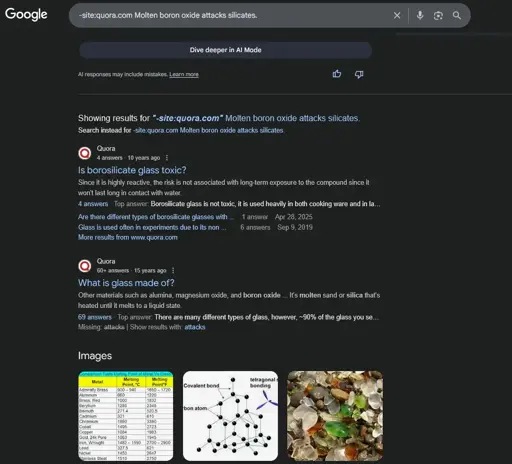Open the melting point table image
The image size is (512, 464).
click(126, 416)
